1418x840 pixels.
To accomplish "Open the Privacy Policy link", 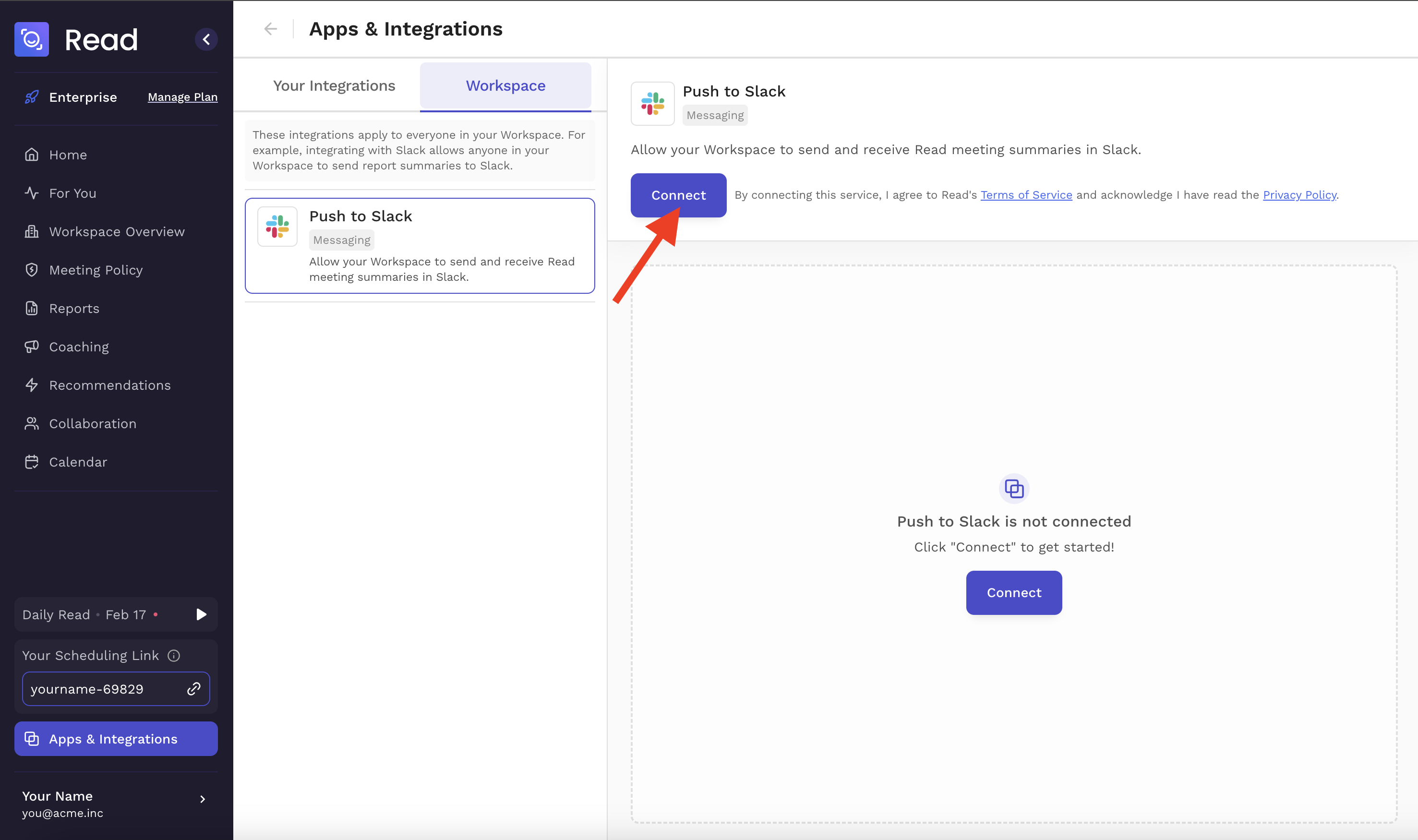I will coord(1300,195).
